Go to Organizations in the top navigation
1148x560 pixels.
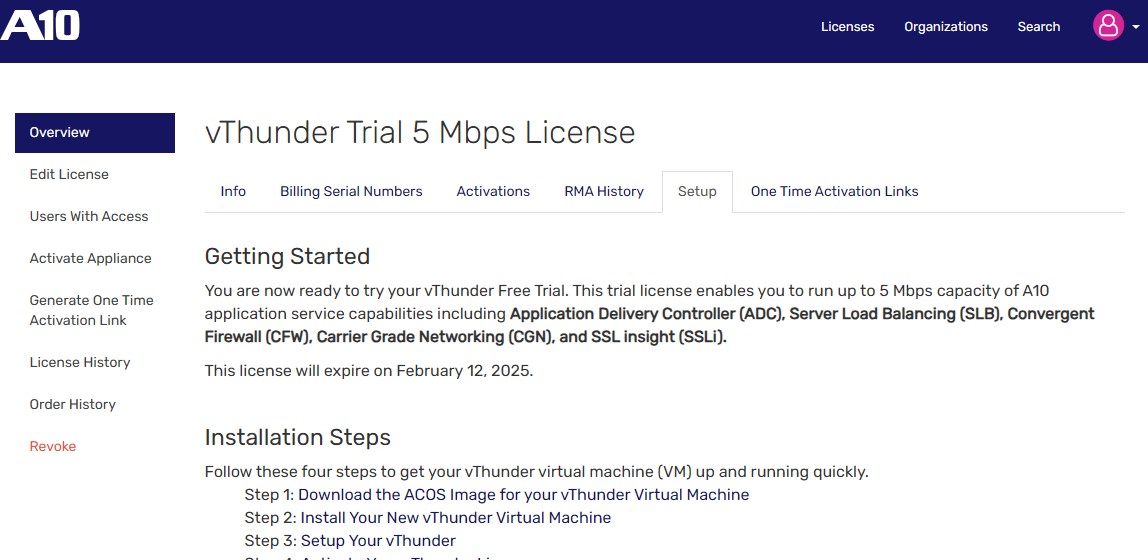pyautogui.click(x=945, y=27)
